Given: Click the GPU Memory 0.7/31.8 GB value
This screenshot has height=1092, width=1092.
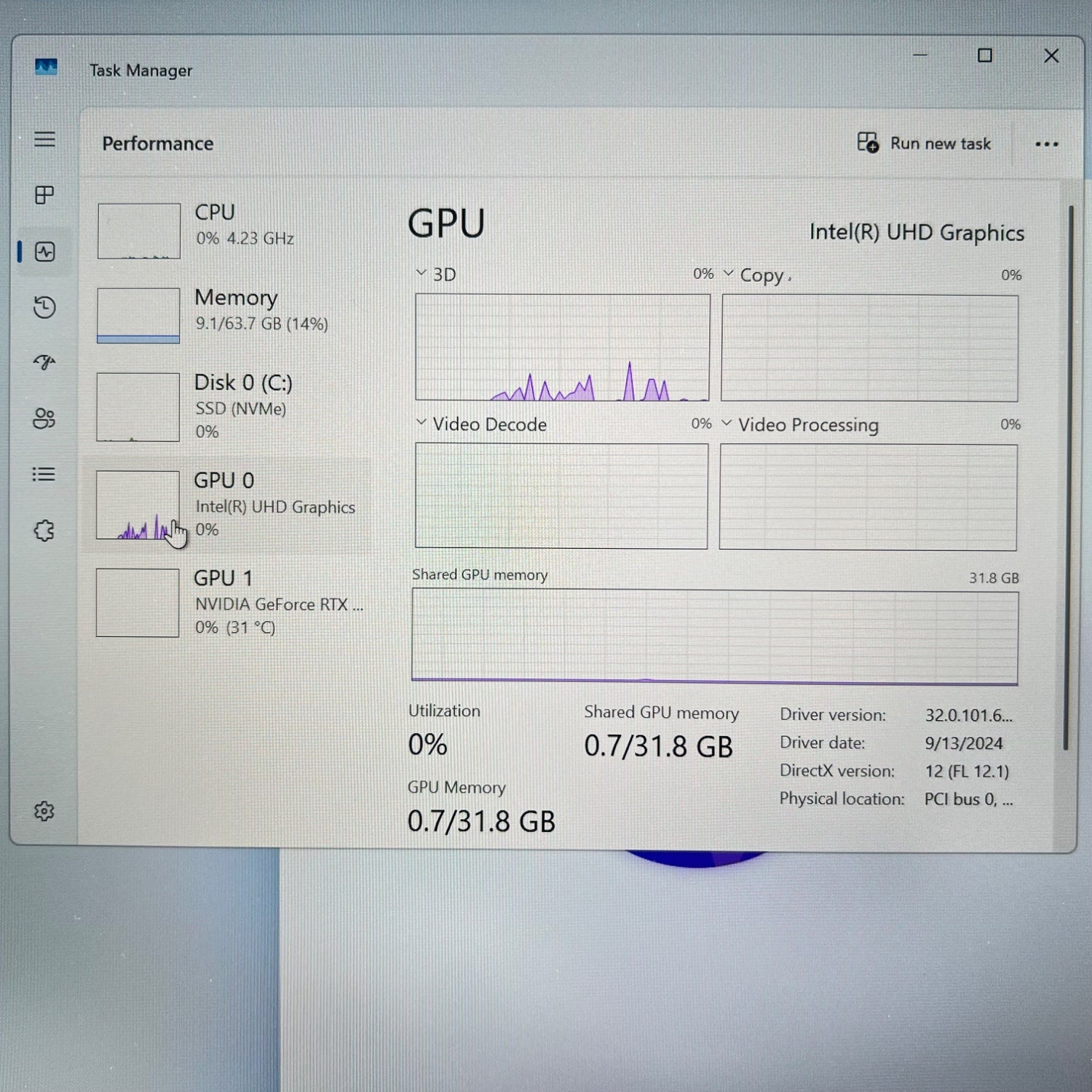Looking at the screenshot, I should 481,821.
